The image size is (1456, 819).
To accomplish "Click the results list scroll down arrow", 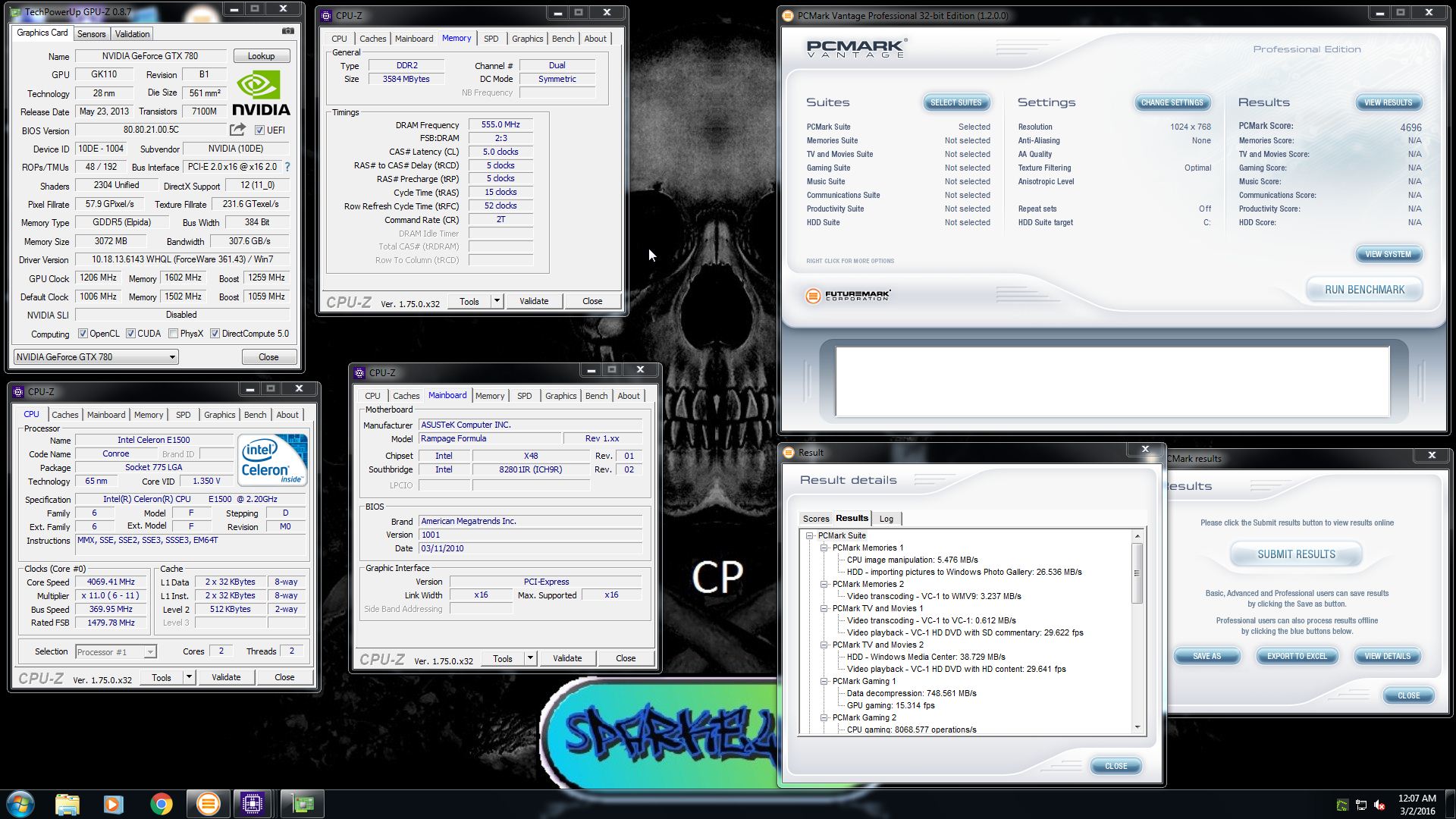I will [1137, 728].
